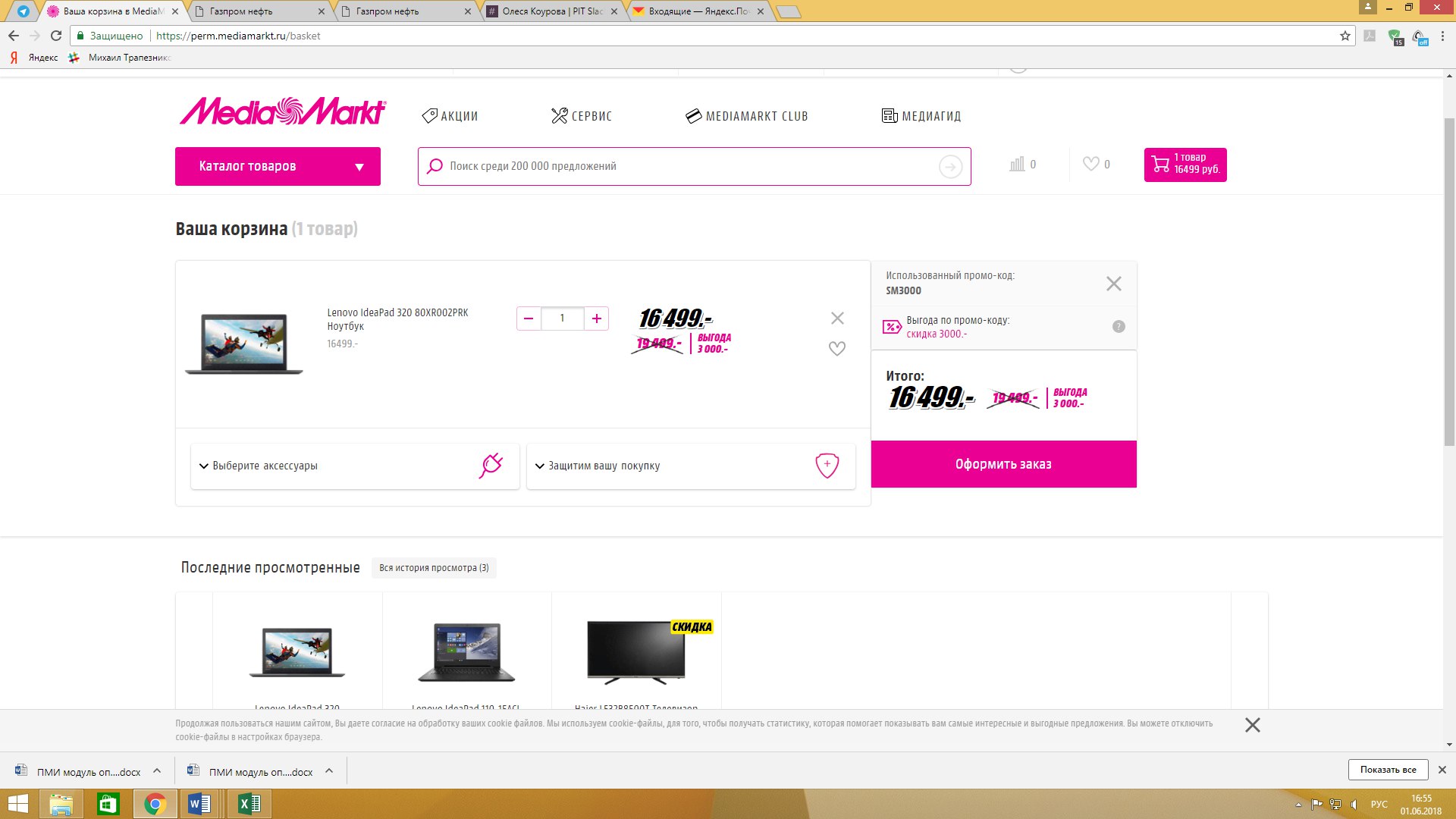The height and width of the screenshot is (819, 1456).
Task: Expand the Выберите аксессуары section
Action: 355,466
